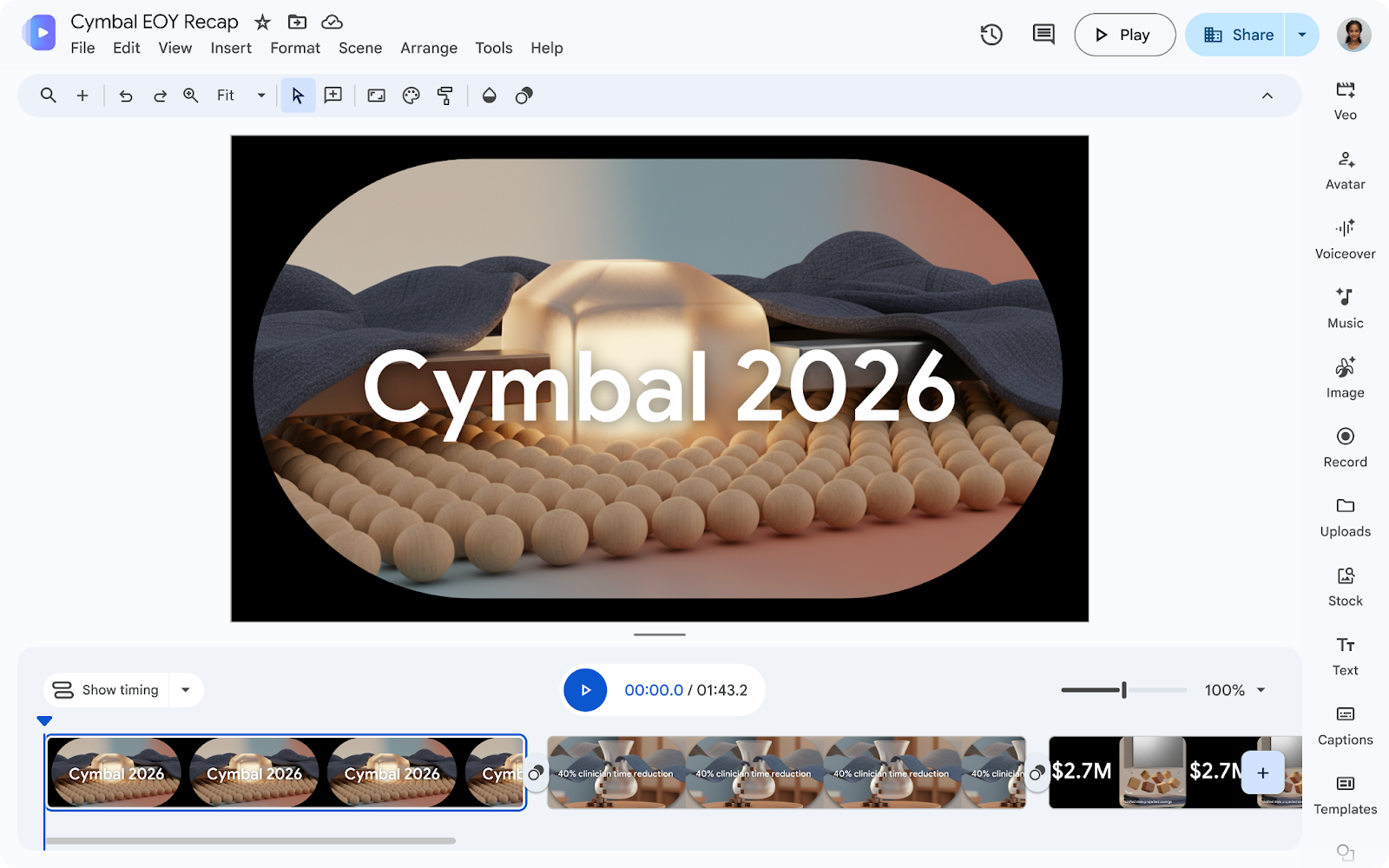Collapse the toolbar with the chevron
Image resolution: width=1389 pixels, height=868 pixels.
click(1267, 95)
